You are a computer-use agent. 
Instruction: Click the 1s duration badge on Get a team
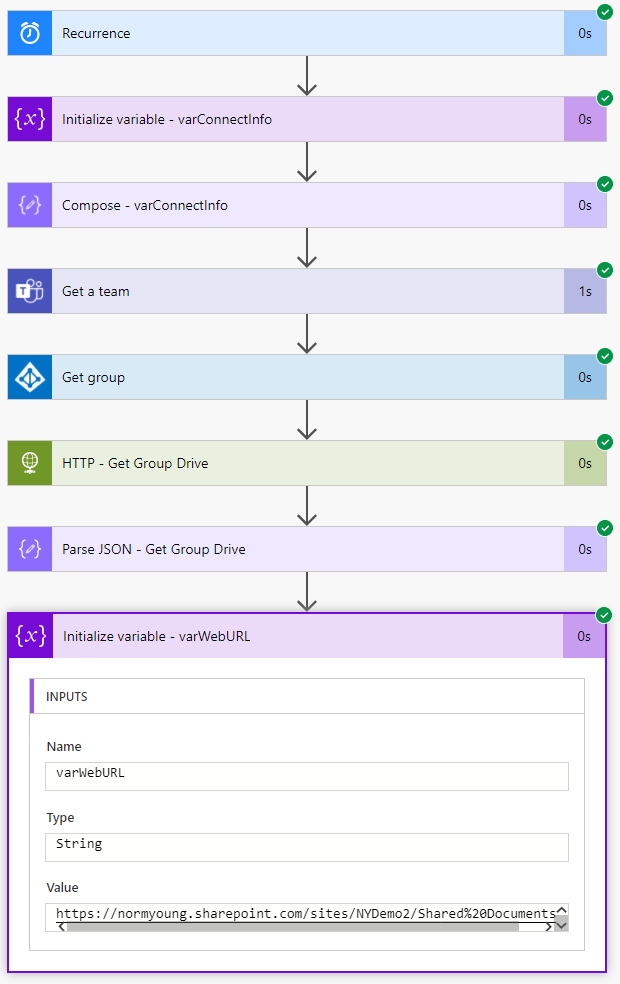[584, 291]
